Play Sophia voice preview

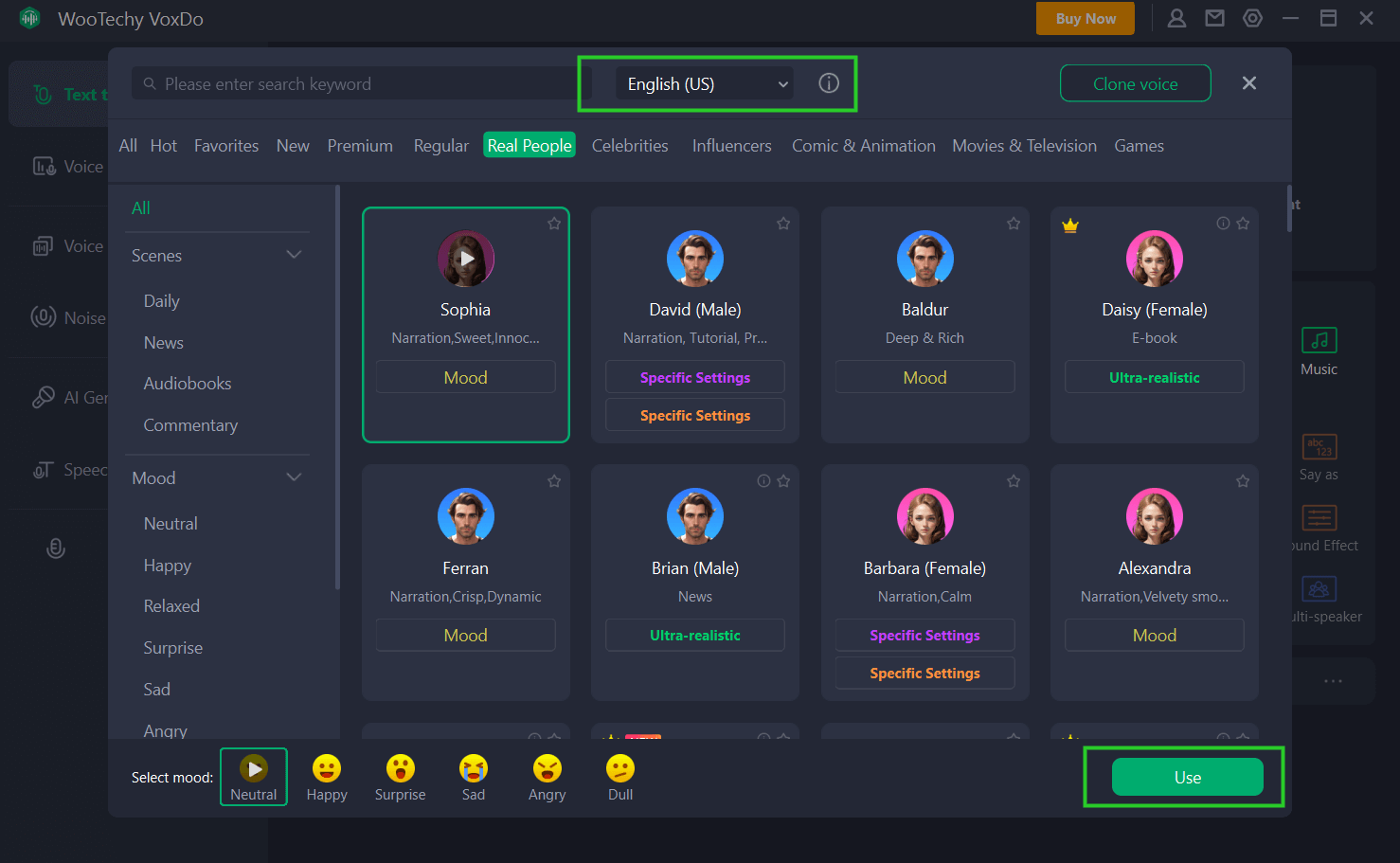point(466,258)
